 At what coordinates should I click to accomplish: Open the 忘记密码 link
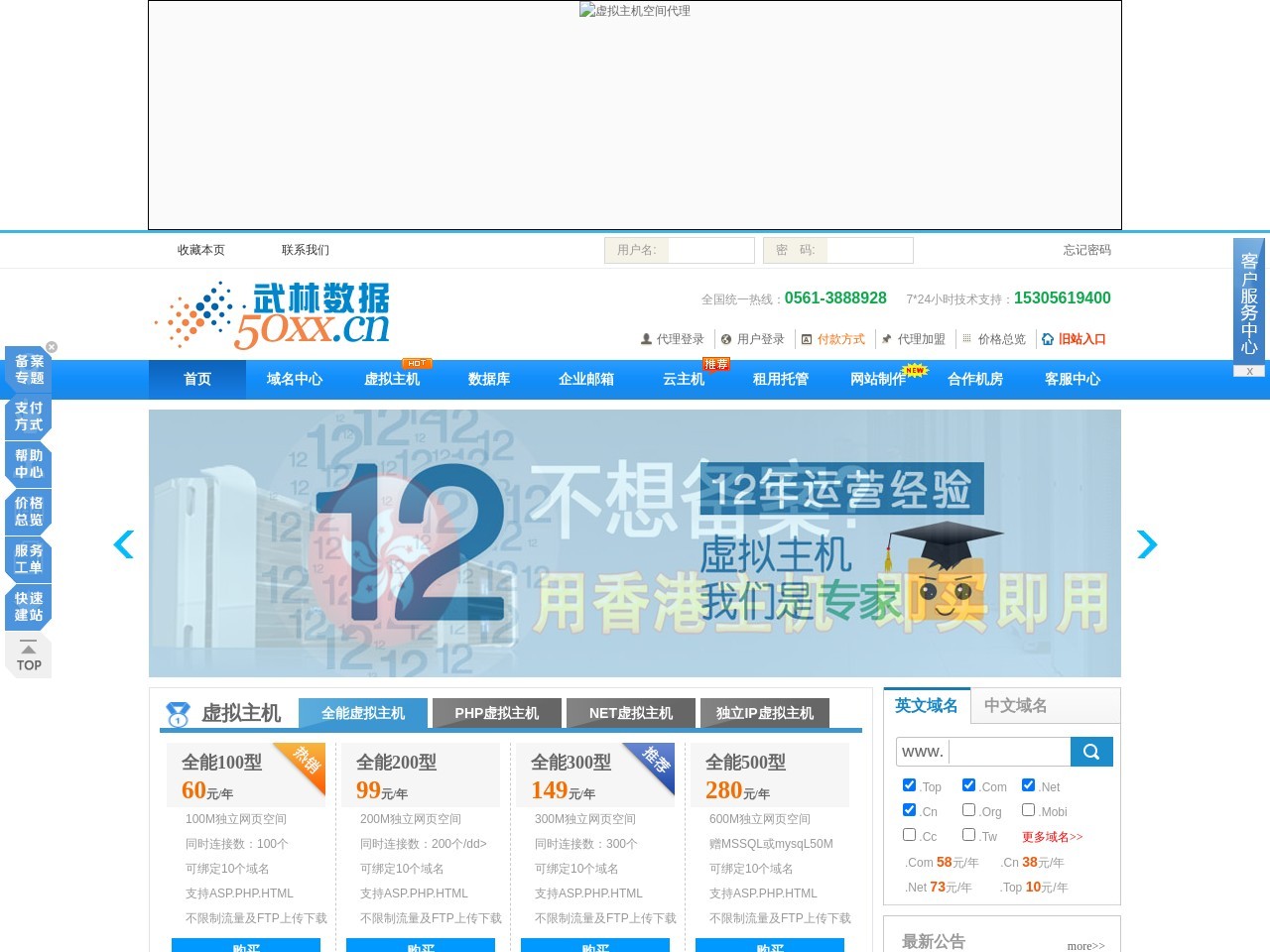pyautogui.click(x=1086, y=250)
